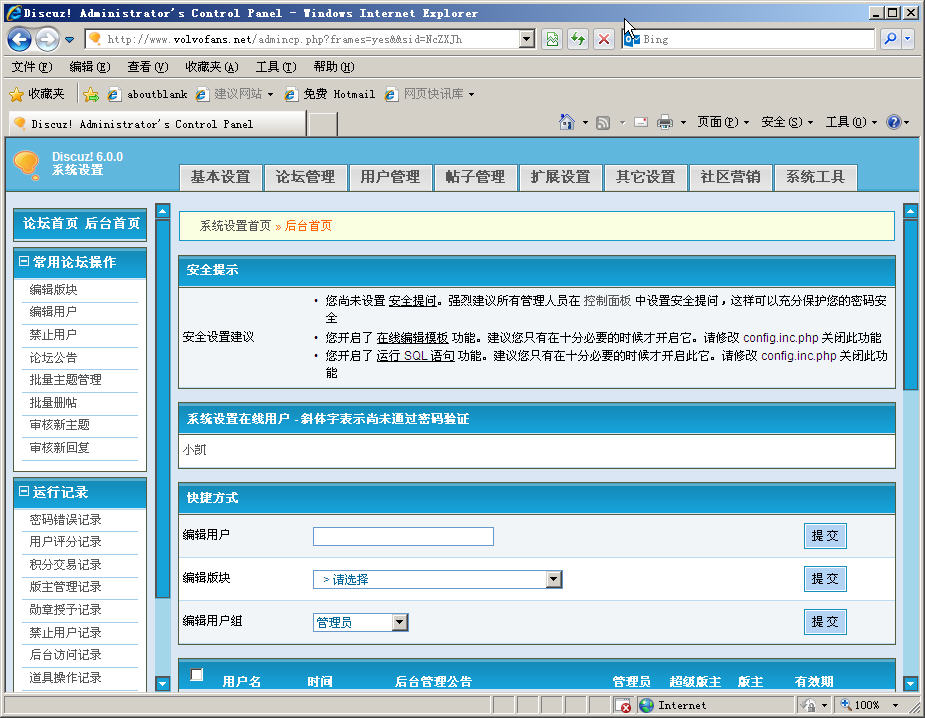Open the 建议网站 favorites item
Image resolution: width=925 pixels, height=718 pixels.
(235, 94)
